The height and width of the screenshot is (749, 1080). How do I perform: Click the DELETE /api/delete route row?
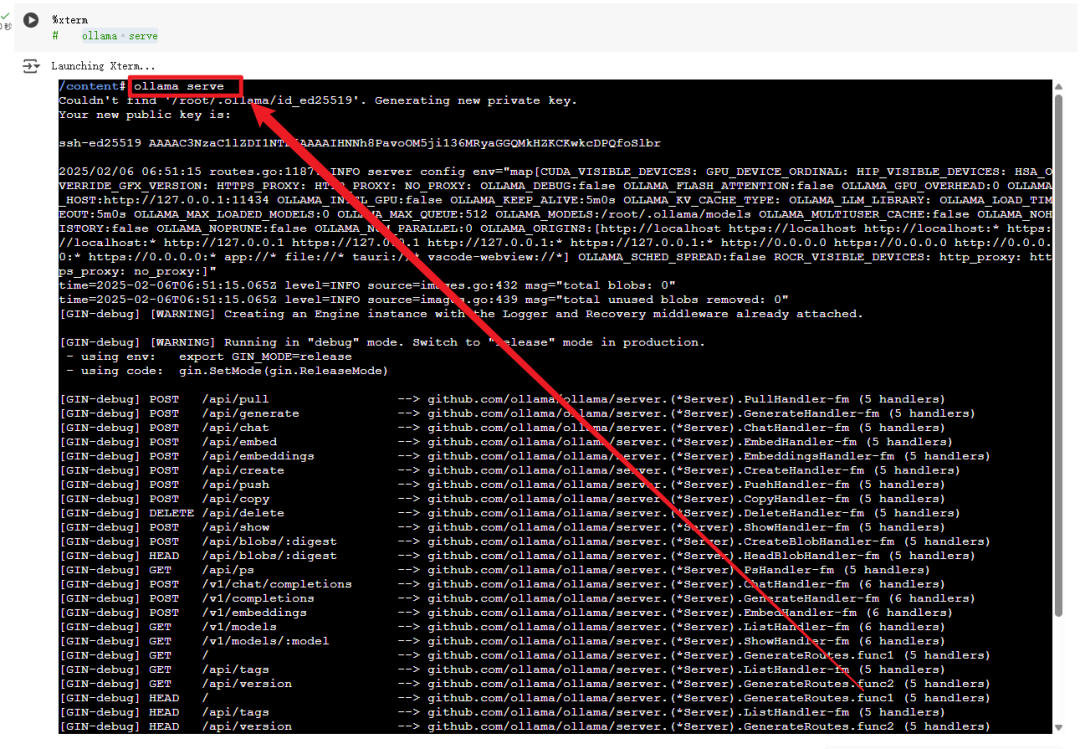pyautogui.click(x=510, y=513)
